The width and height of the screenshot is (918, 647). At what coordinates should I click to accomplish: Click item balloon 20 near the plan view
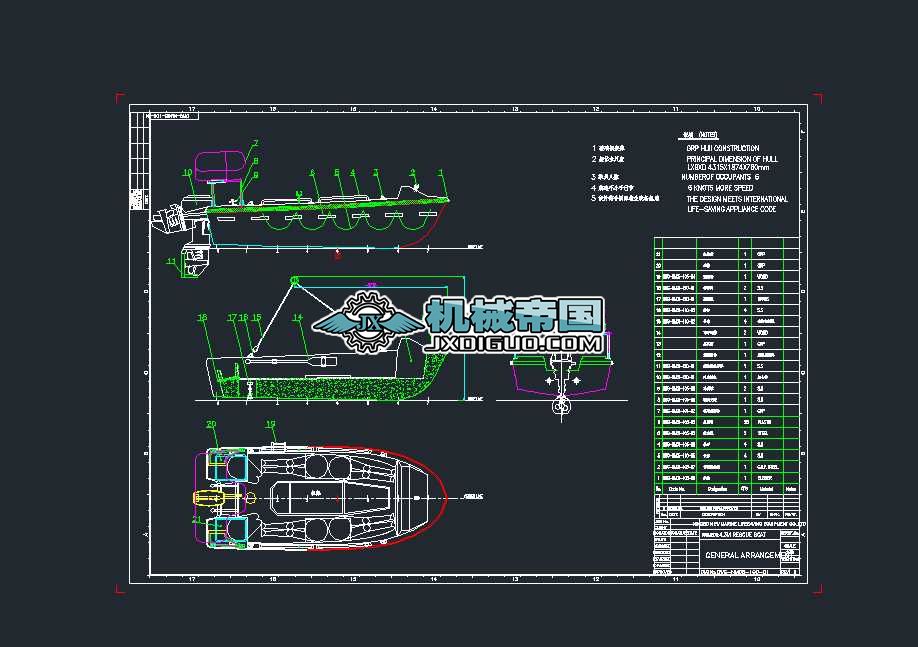(x=210, y=423)
